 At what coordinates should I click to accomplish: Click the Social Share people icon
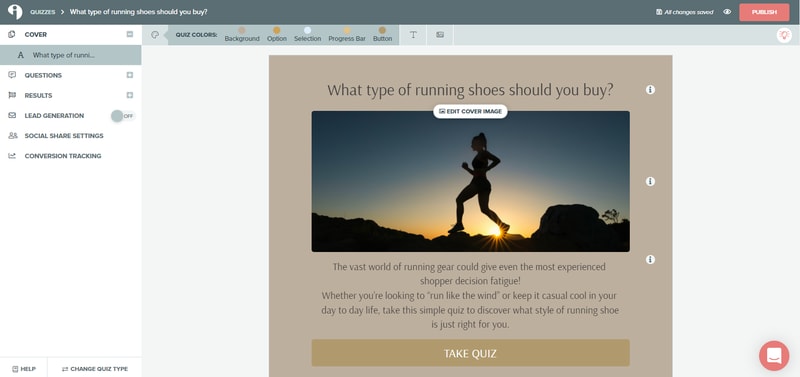12,136
